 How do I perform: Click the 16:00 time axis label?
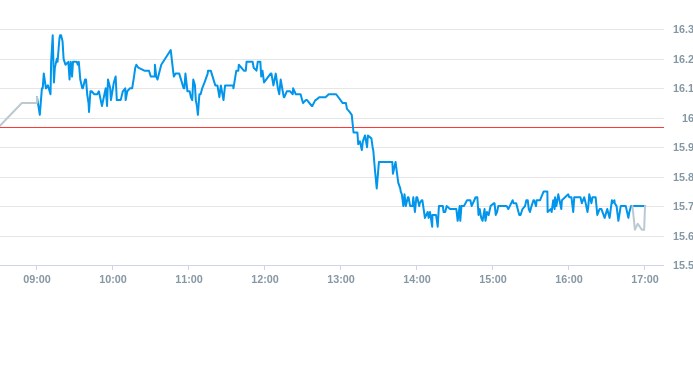(569, 279)
